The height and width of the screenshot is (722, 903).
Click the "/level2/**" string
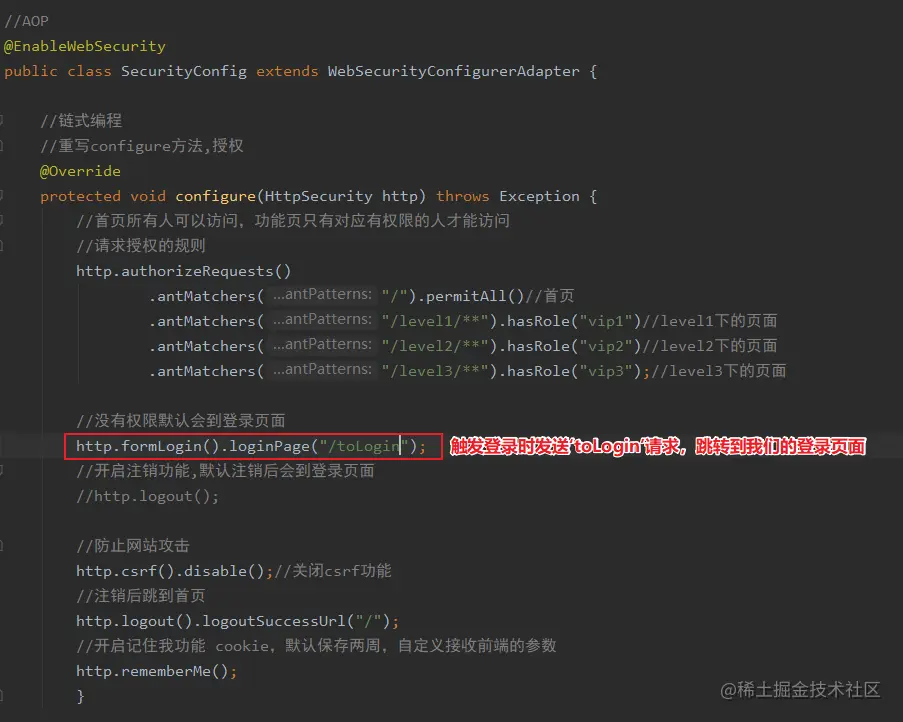click(x=435, y=346)
